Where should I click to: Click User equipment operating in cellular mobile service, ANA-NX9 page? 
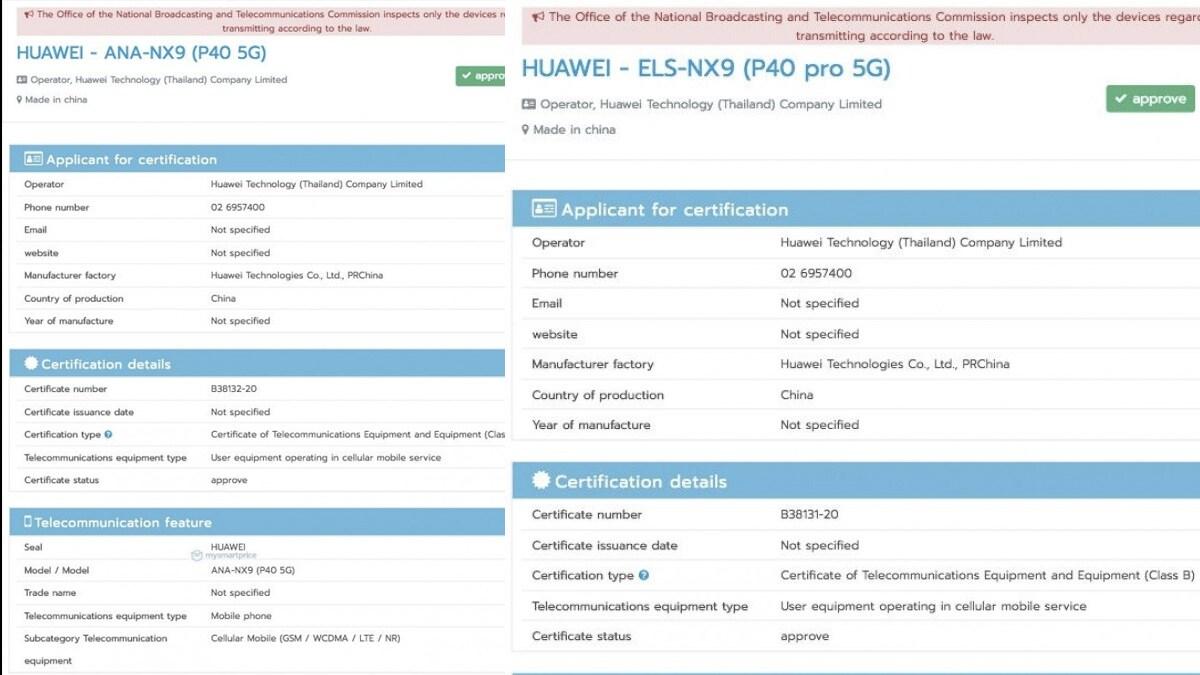click(x=326, y=458)
